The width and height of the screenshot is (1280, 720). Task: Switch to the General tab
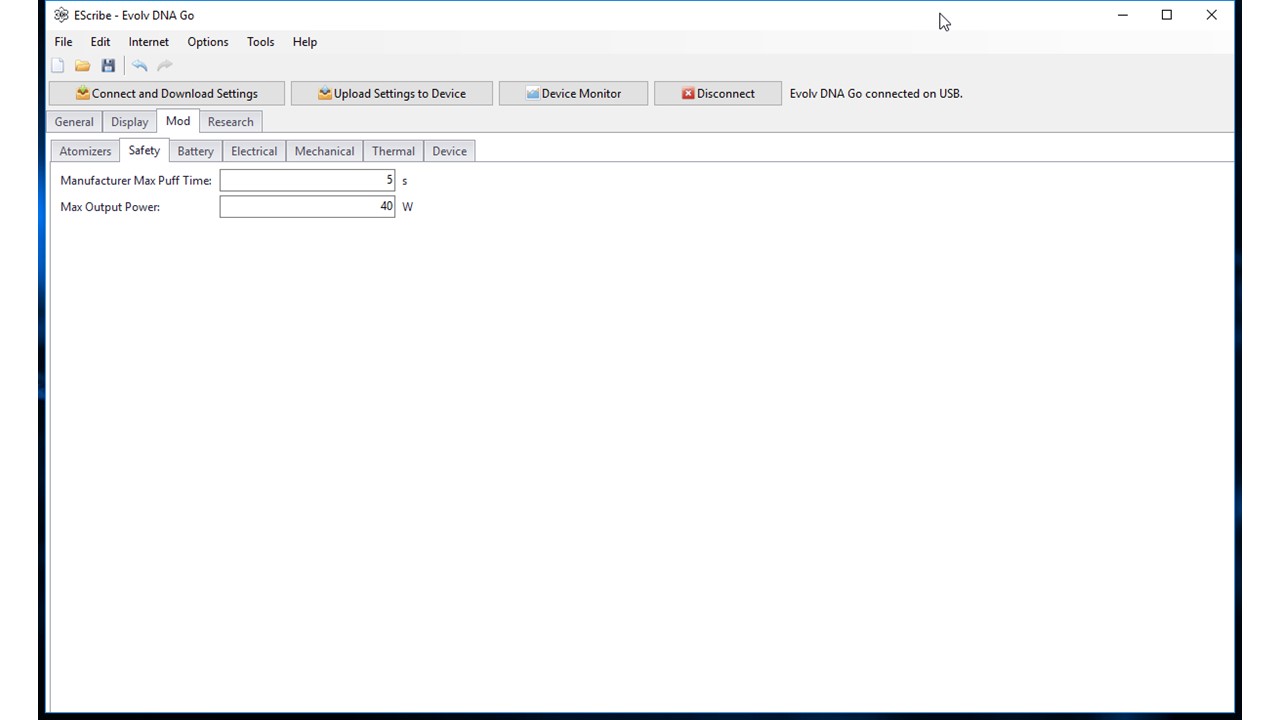pos(74,122)
